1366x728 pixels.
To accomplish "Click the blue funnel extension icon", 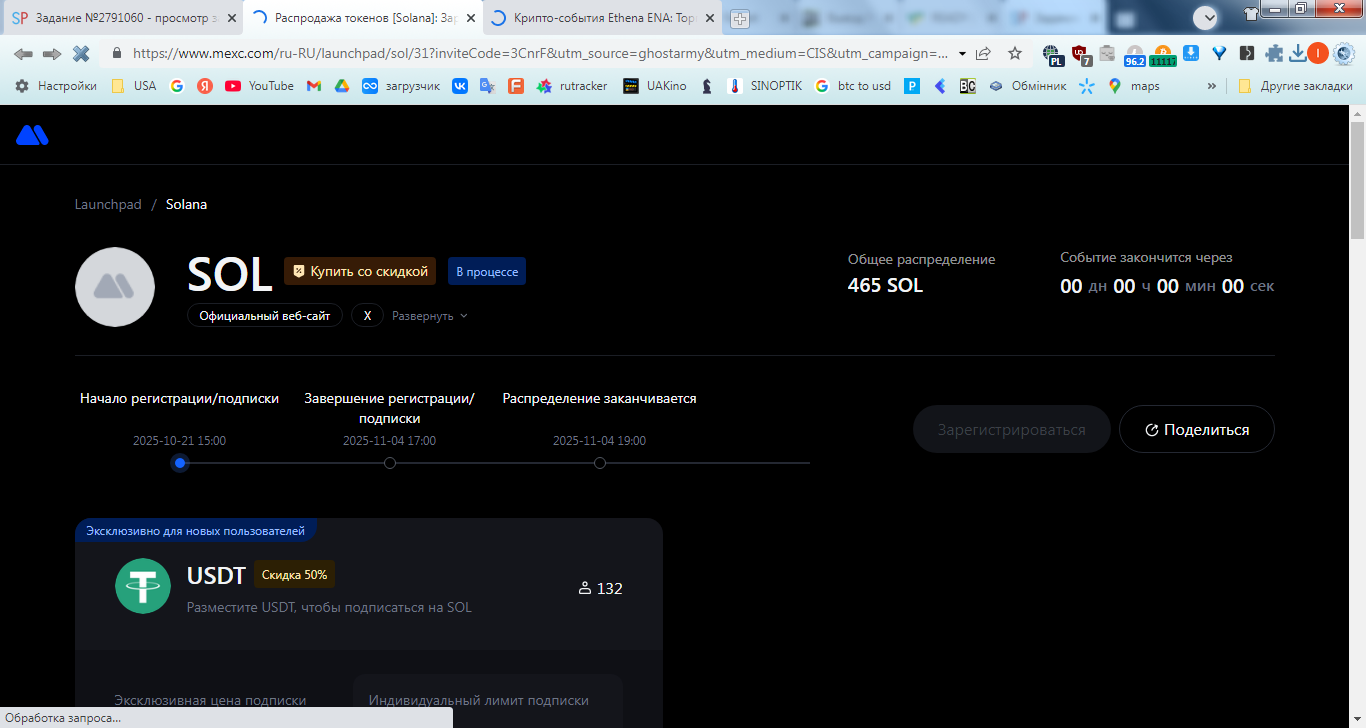I will coord(1220,53).
